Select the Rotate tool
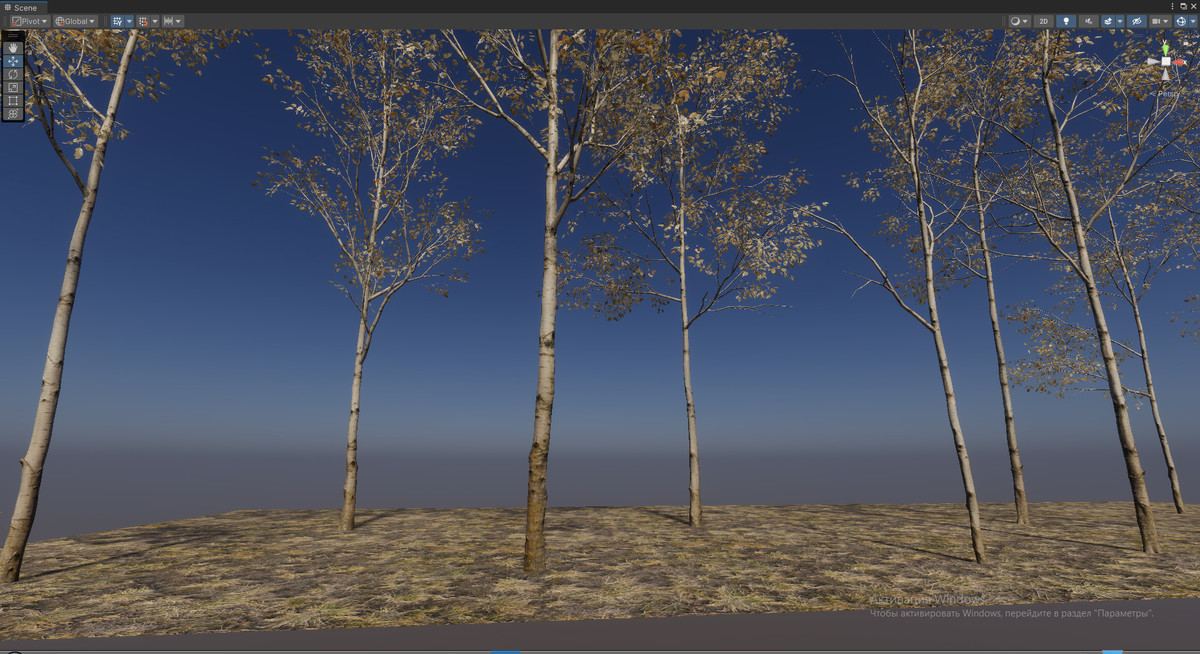 12,75
